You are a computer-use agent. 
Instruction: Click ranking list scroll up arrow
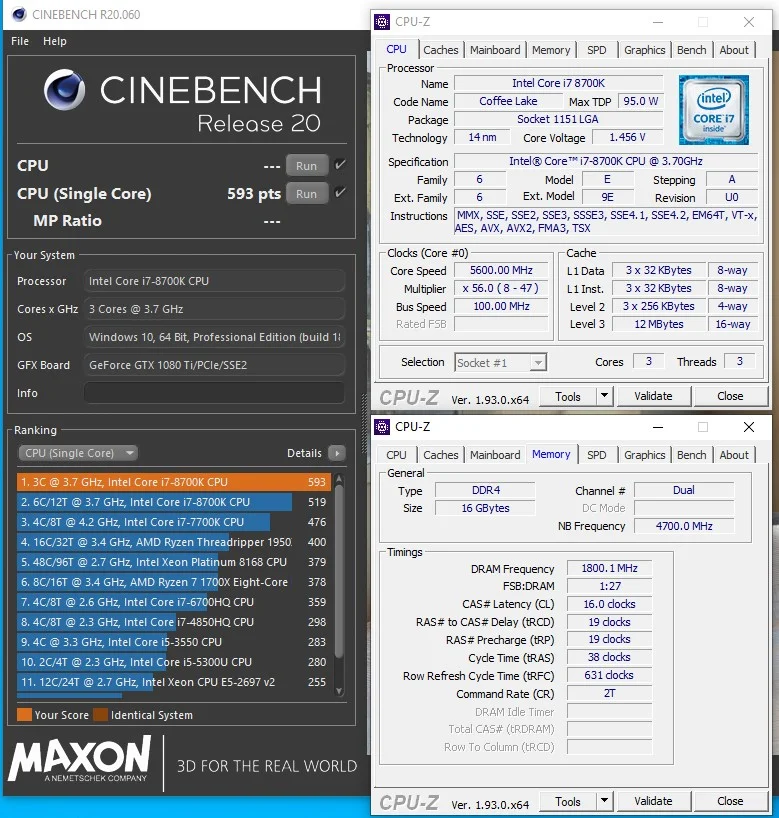tap(339, 478)
